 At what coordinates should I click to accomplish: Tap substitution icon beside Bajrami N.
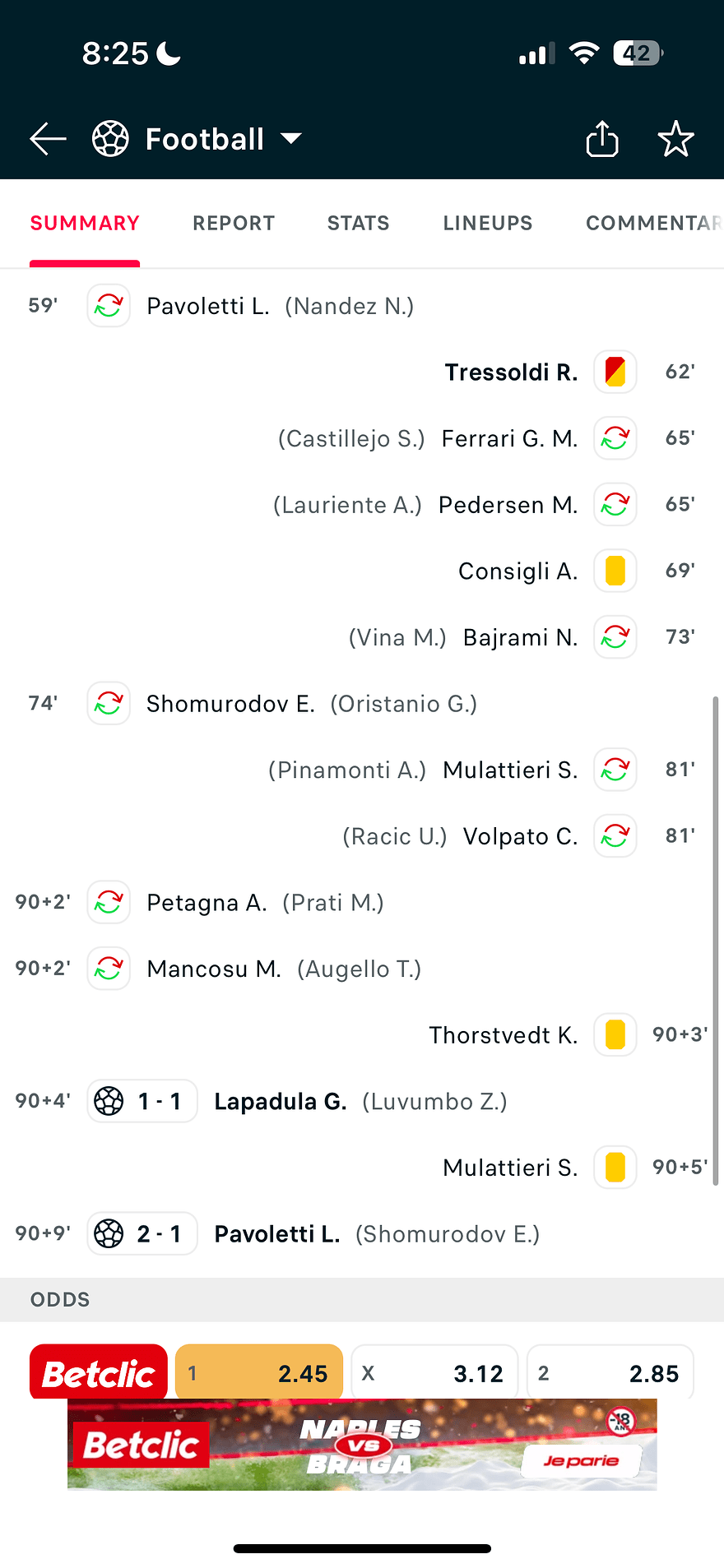click(x=615, y=637)
